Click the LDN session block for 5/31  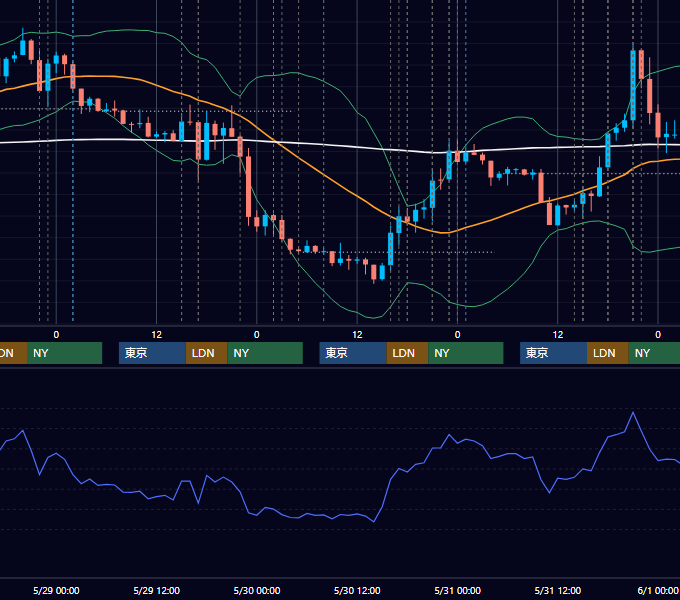pyautogui.click(x=608, y=353)
